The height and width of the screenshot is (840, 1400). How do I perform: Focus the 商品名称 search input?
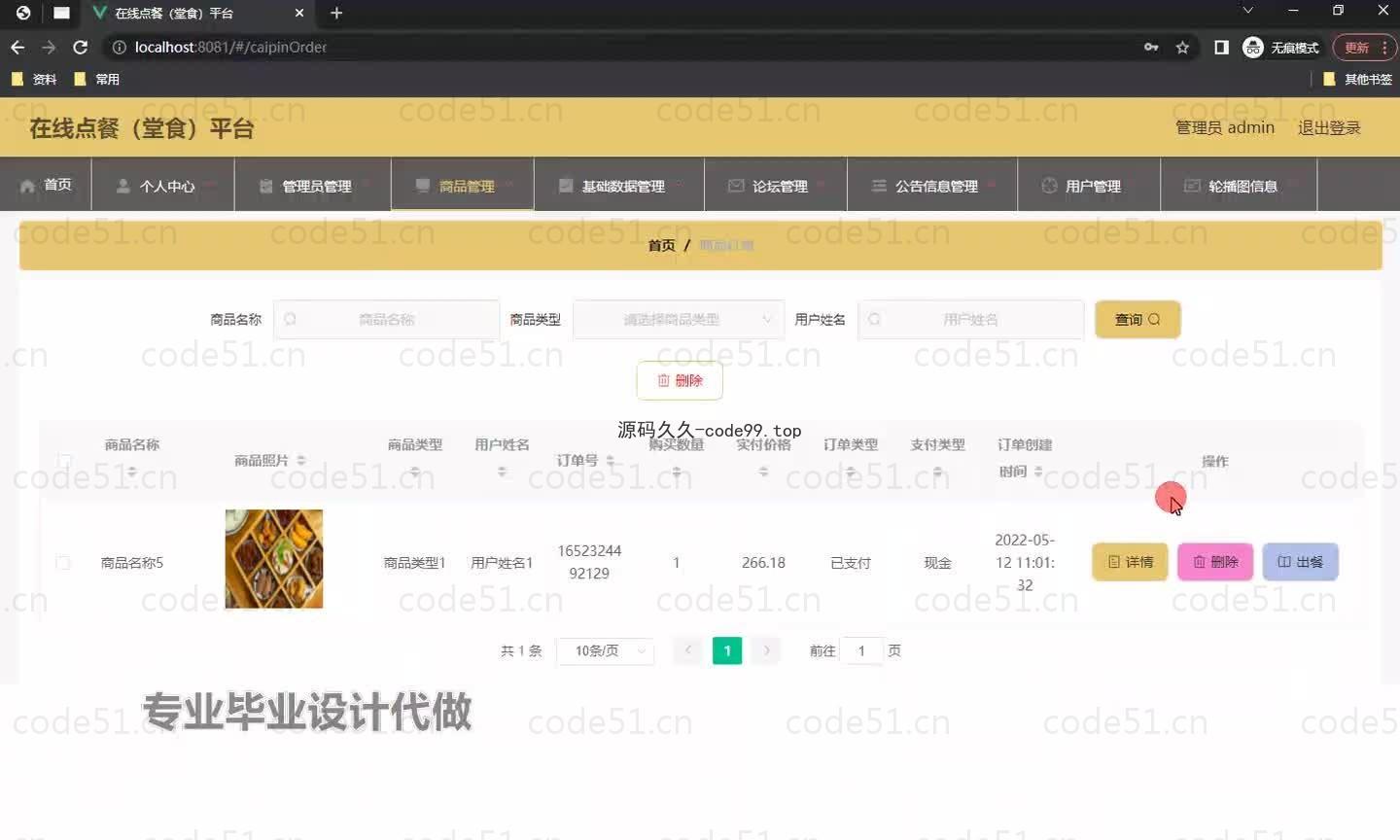click(x=387, y=319)
